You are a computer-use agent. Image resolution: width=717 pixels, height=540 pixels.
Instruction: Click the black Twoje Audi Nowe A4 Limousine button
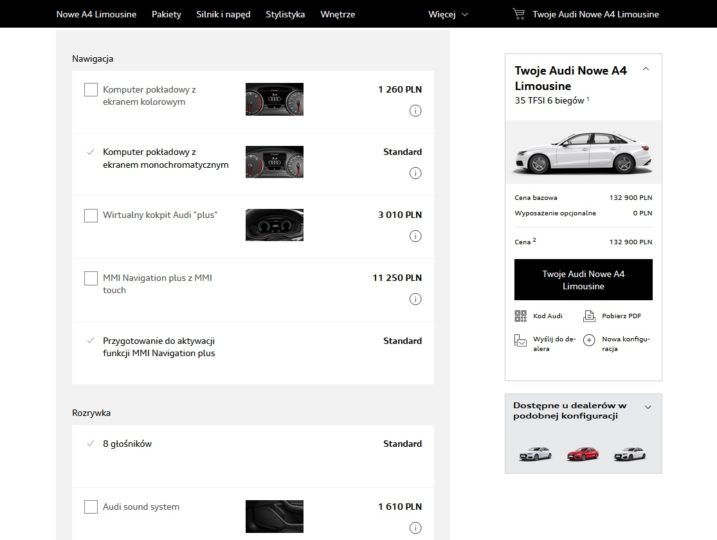point(583,280)
